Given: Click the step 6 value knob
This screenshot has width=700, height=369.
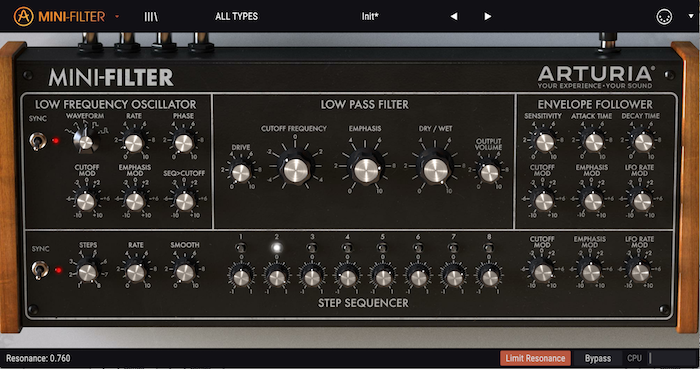Looking at the screenshot, I should (418, 278).
